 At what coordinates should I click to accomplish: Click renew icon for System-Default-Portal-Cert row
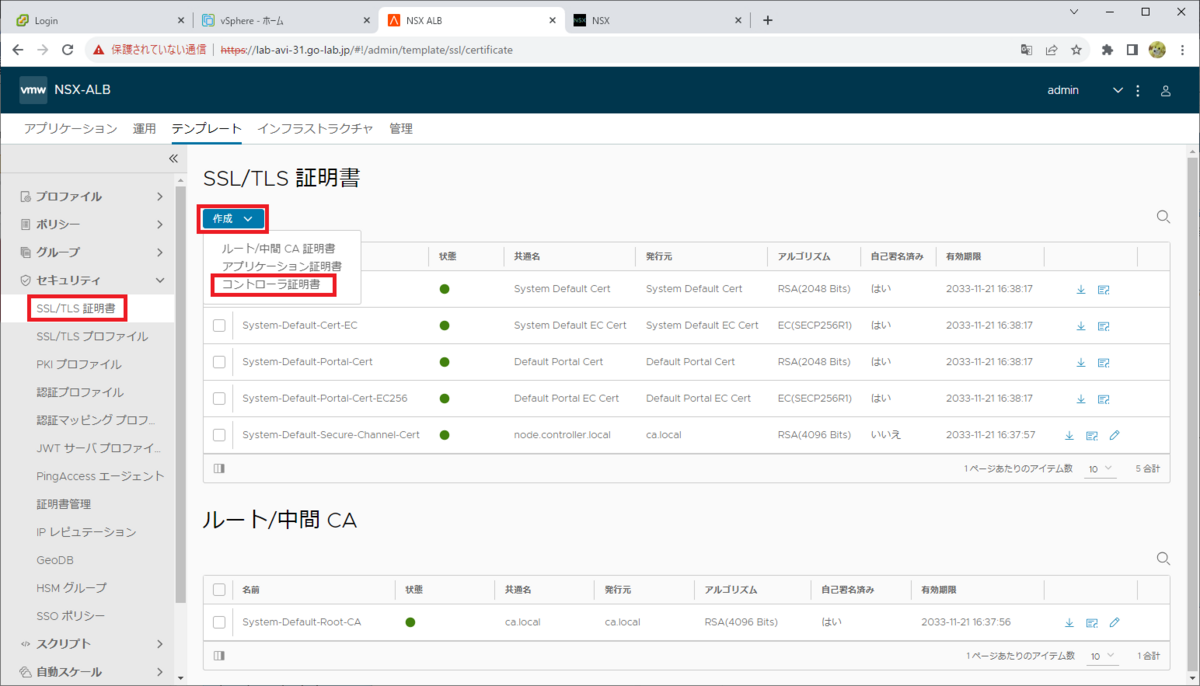coord(1104,362)
